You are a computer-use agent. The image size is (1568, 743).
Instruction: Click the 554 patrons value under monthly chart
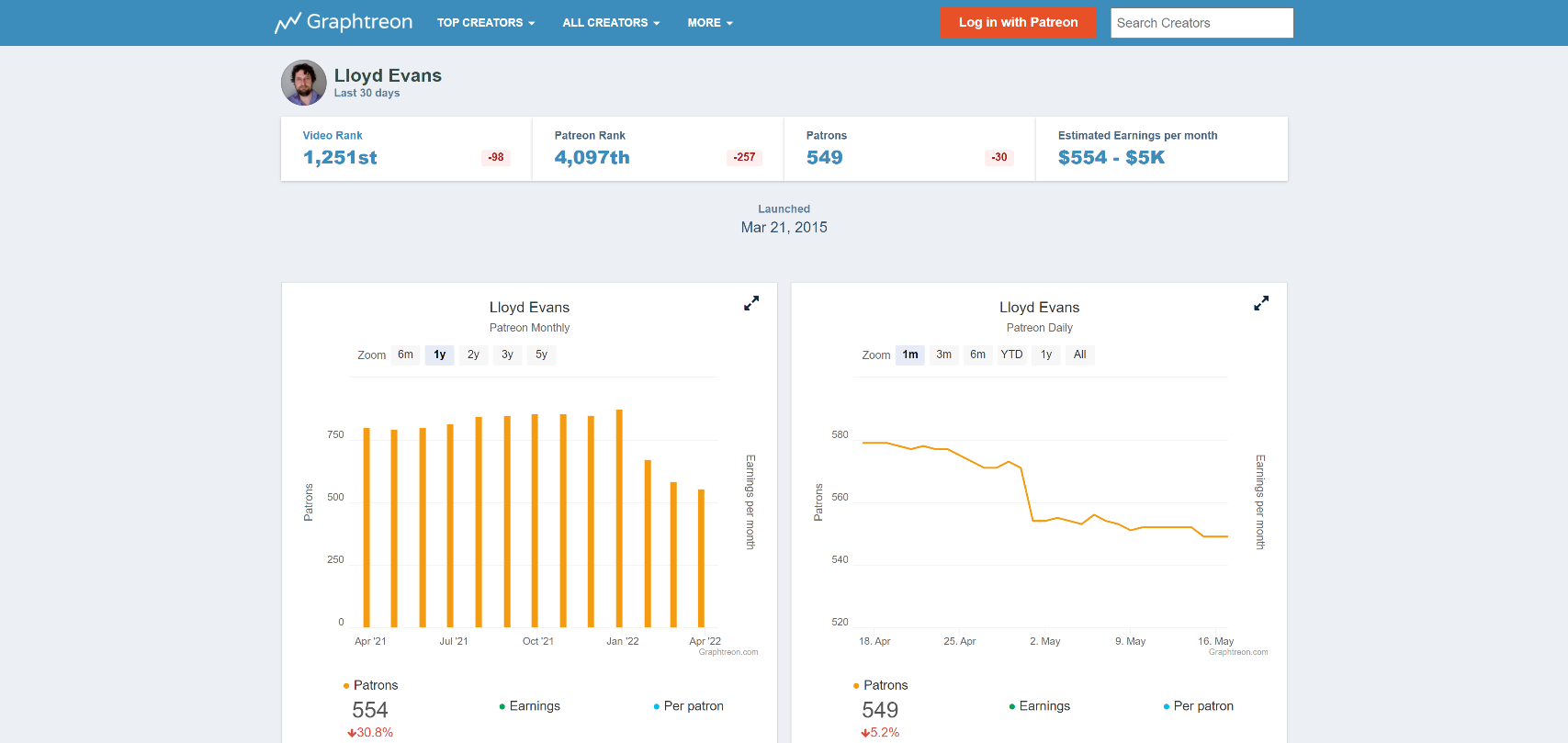coord(370,710)
